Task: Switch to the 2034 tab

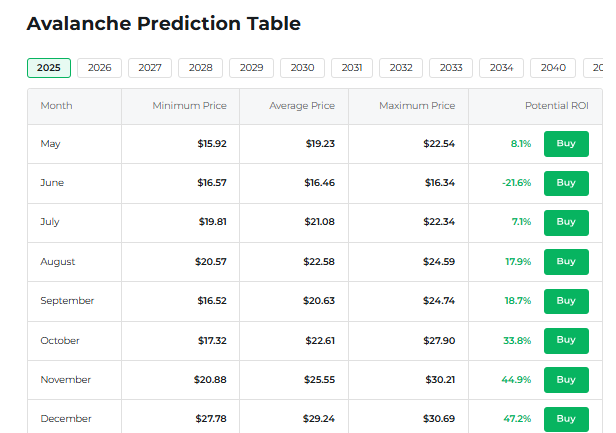Action: (501, 68)
